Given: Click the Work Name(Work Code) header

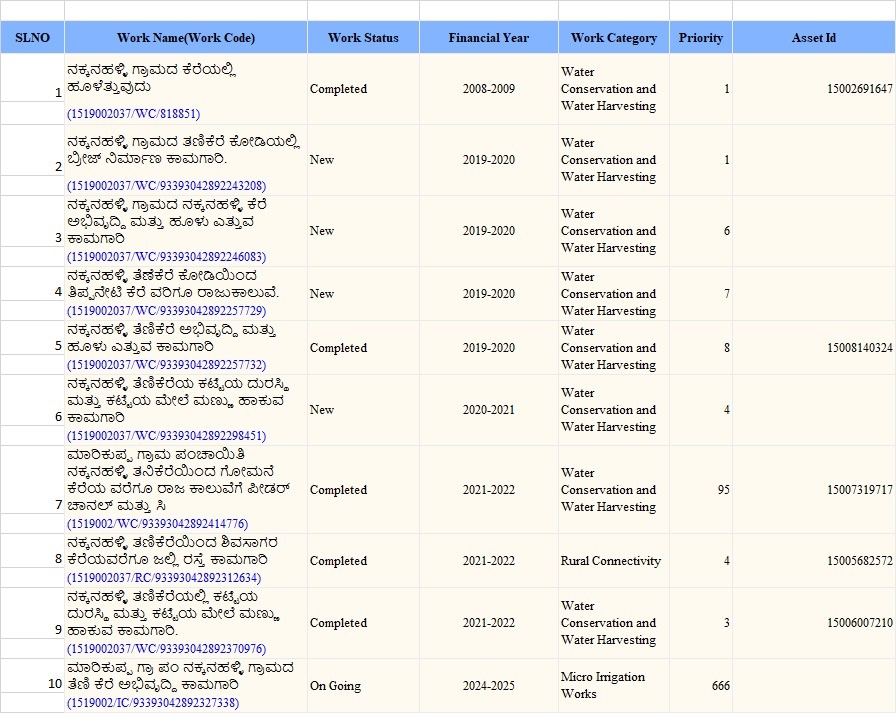Looking at the screenshot, I should point(186,38).
